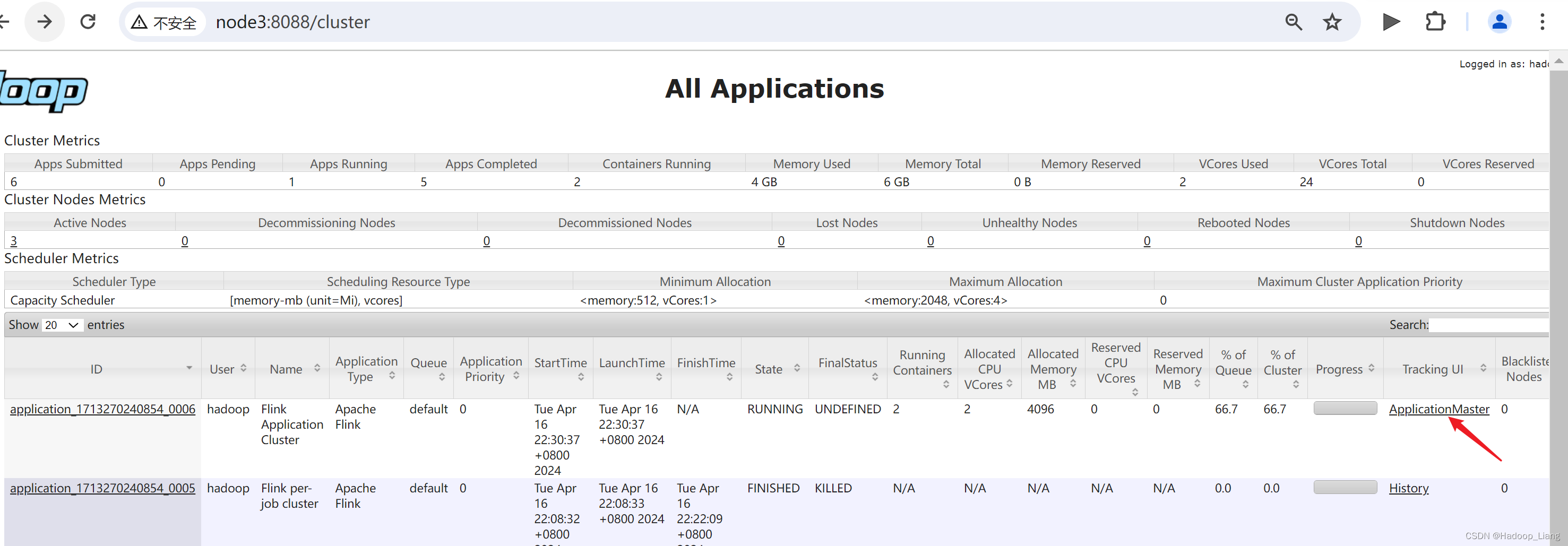This screenshot has height=546, width=1568.
Task: Click the Decommissioned Nodes 0 link
Action: 487,241
